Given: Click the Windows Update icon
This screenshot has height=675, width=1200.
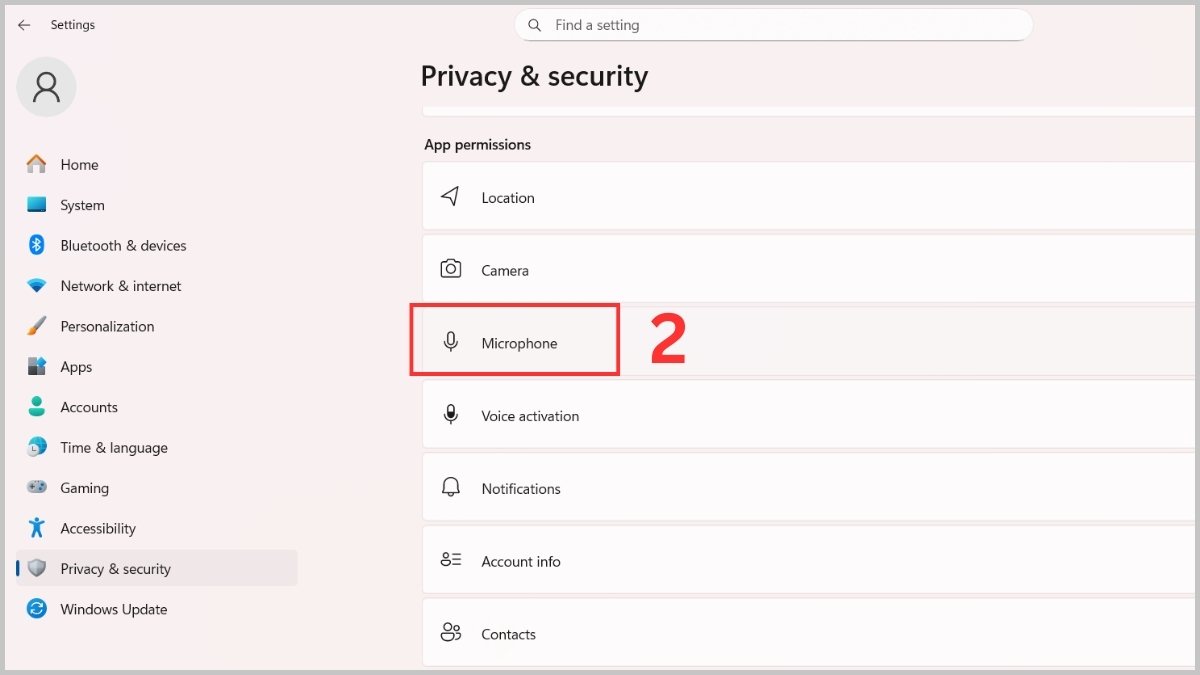Looking at the screenshot, I should tap(37, 609).
